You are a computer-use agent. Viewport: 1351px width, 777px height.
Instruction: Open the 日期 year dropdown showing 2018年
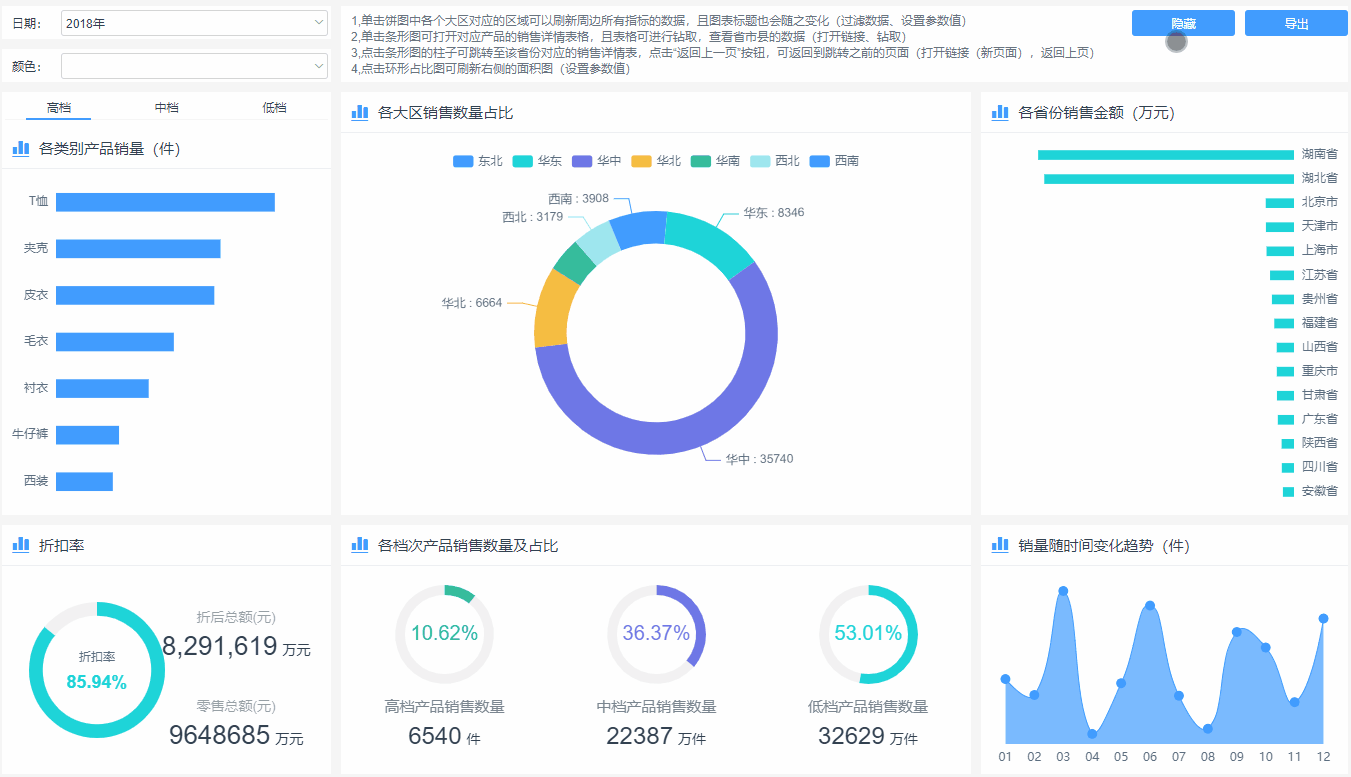tap(194, 22)
